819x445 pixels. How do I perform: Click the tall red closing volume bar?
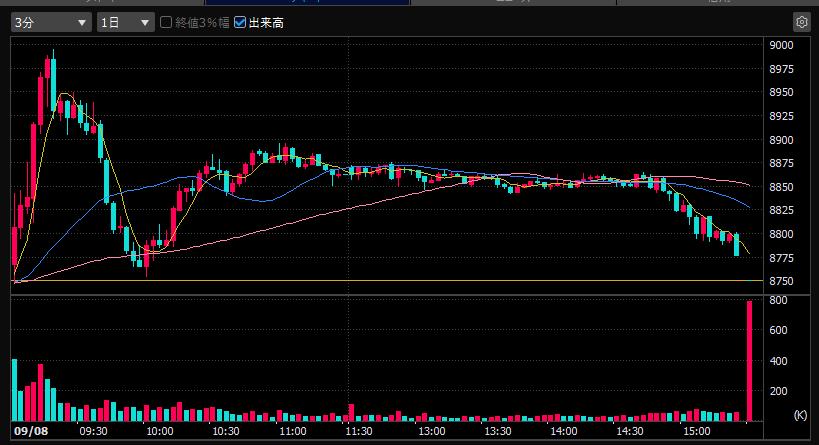[750, 361]
